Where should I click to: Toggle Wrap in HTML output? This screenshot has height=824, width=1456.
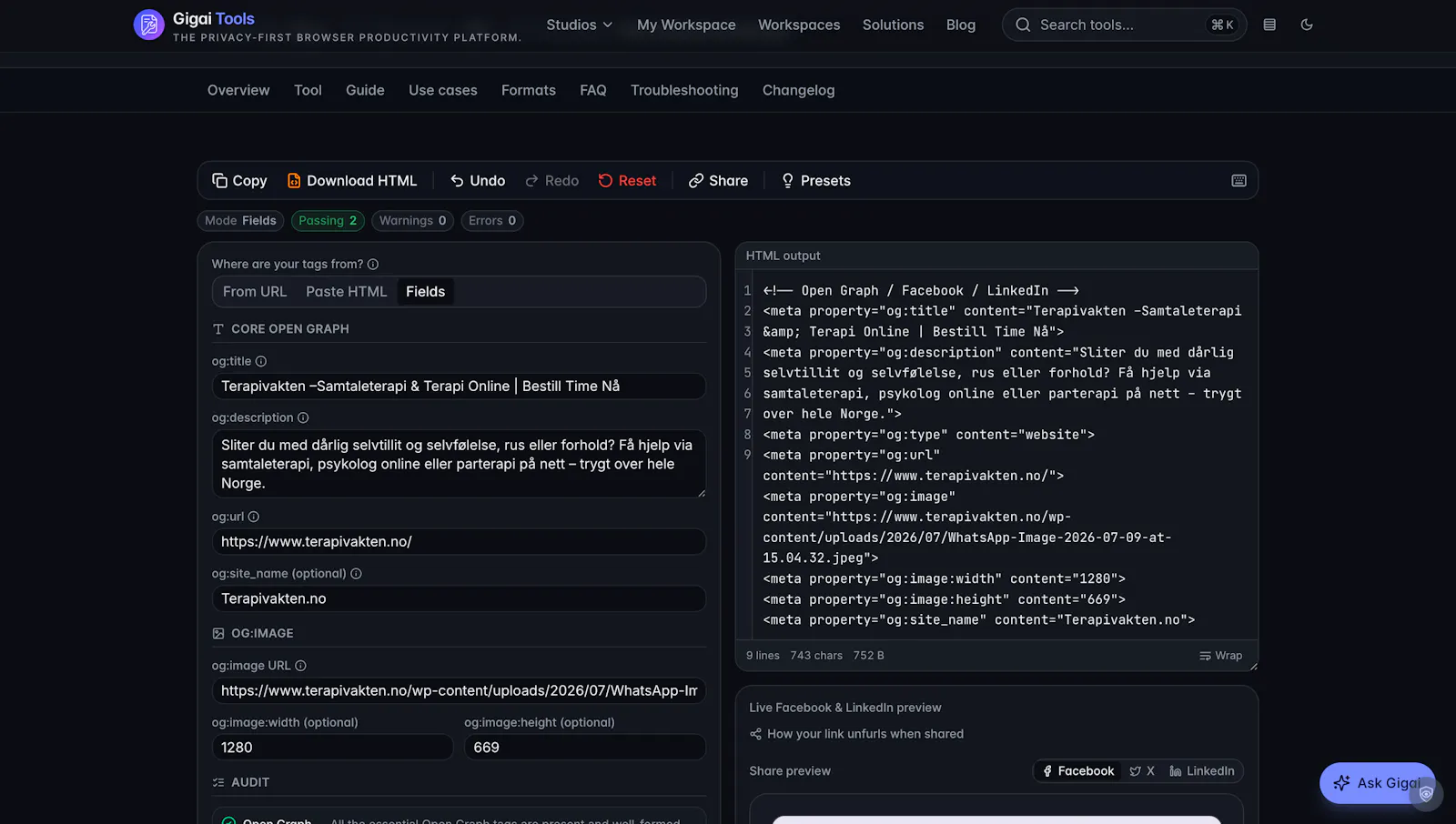tap(1220, 656)
